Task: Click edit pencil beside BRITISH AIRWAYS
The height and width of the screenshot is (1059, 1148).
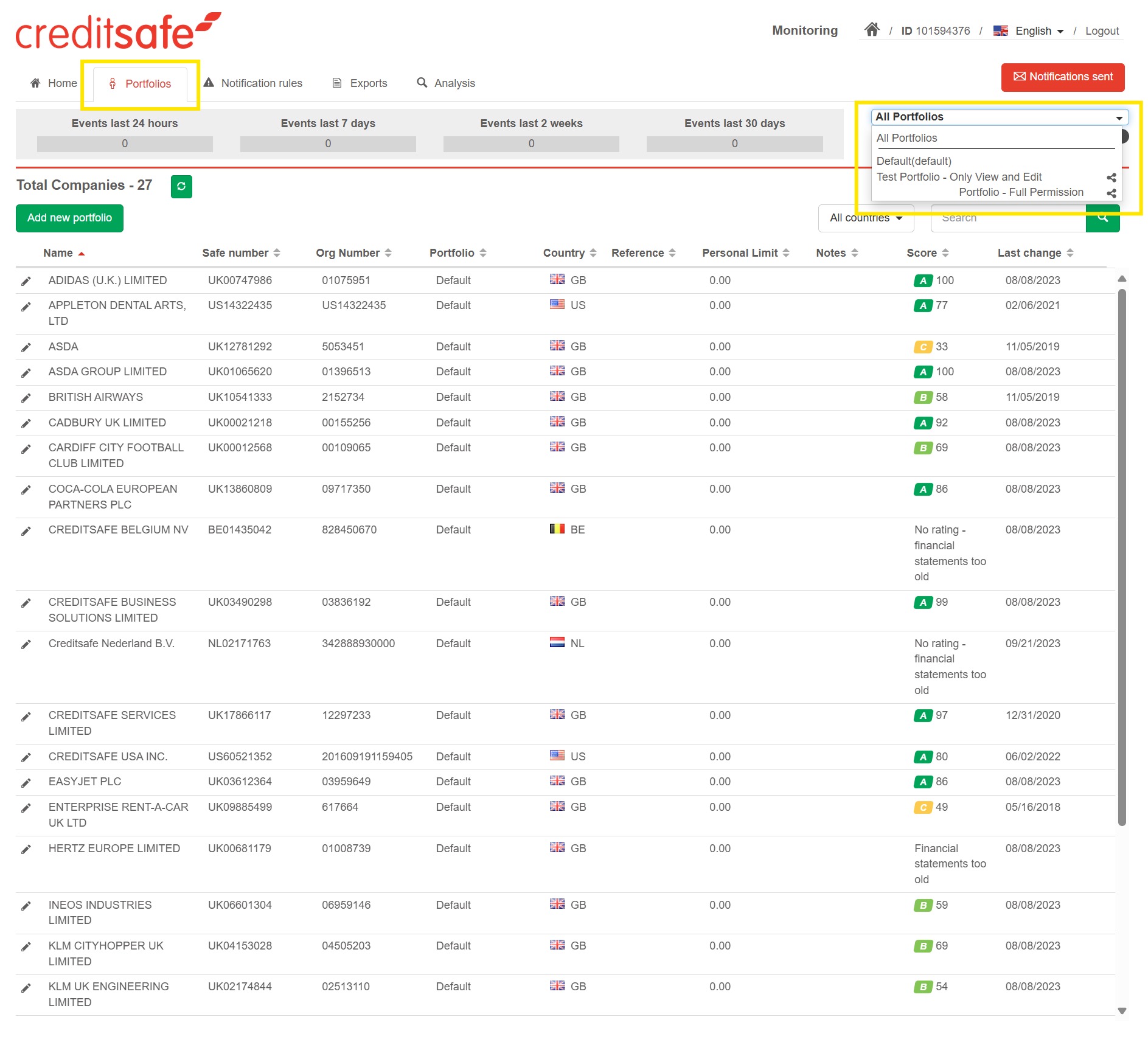Action: 26,398
